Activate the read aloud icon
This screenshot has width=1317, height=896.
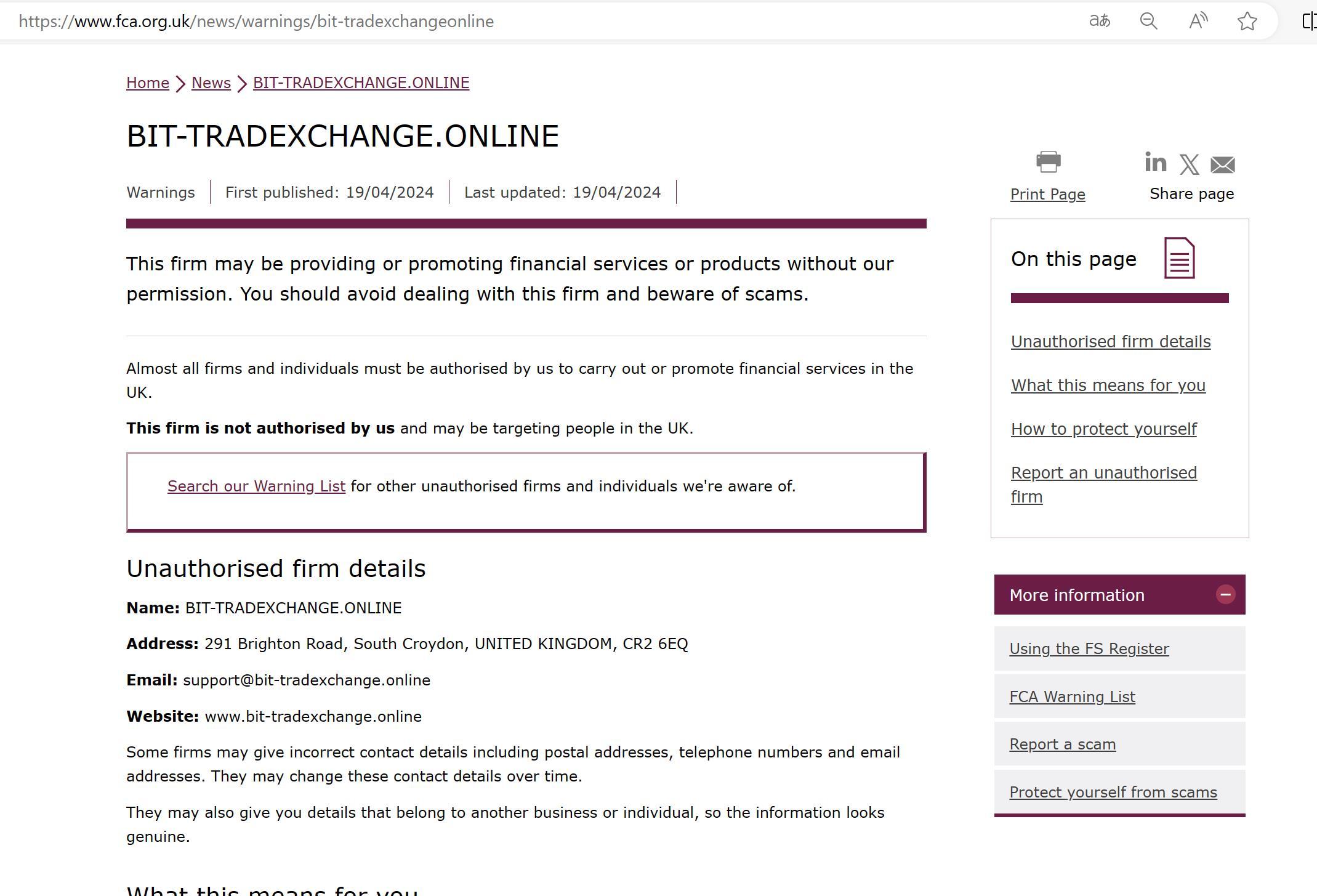click(1198, 22)
